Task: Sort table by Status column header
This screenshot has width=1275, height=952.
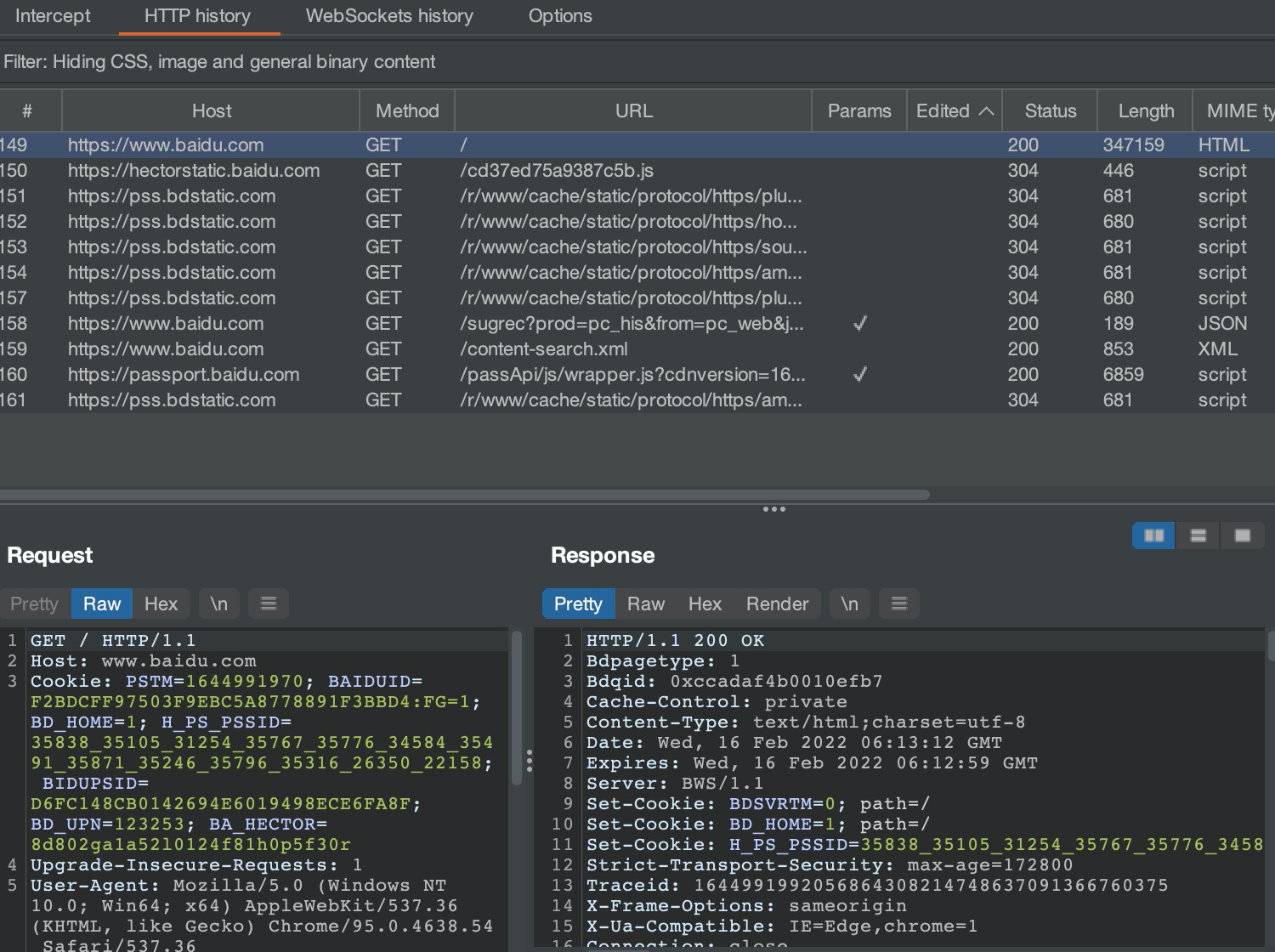Action: tap(1050, 111)
